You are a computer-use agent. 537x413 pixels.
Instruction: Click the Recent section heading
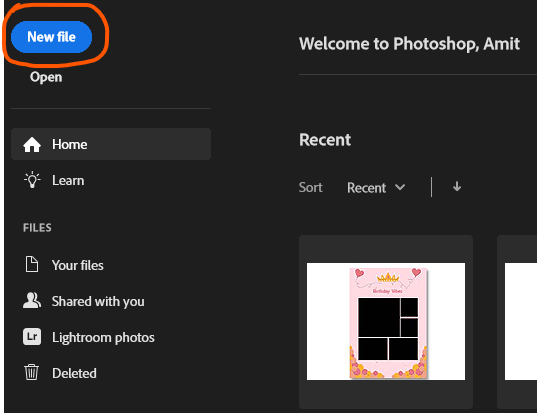click(x=325, y=140)
